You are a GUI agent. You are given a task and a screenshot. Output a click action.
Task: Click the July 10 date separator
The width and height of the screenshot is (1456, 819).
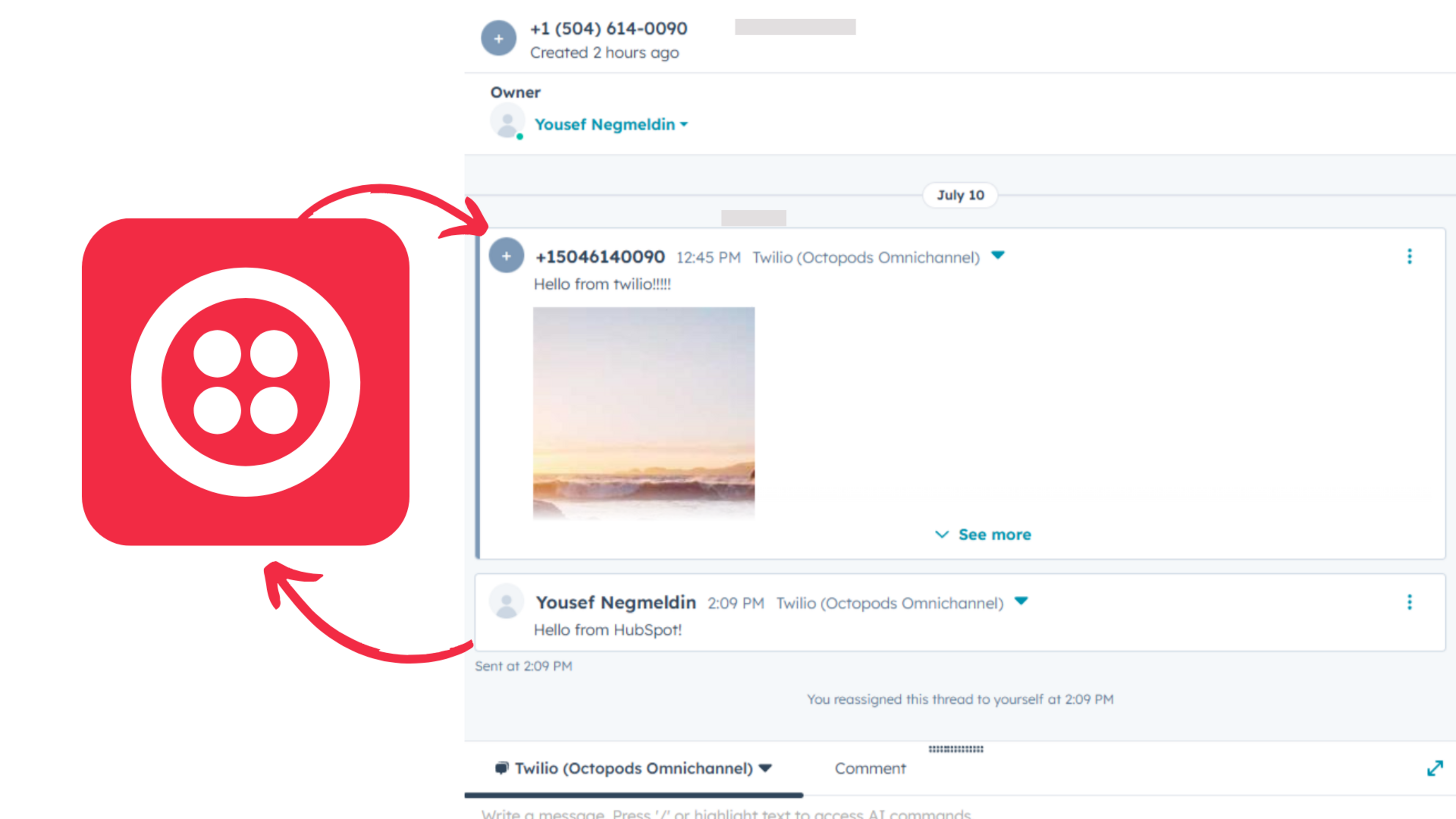[960, 195]
